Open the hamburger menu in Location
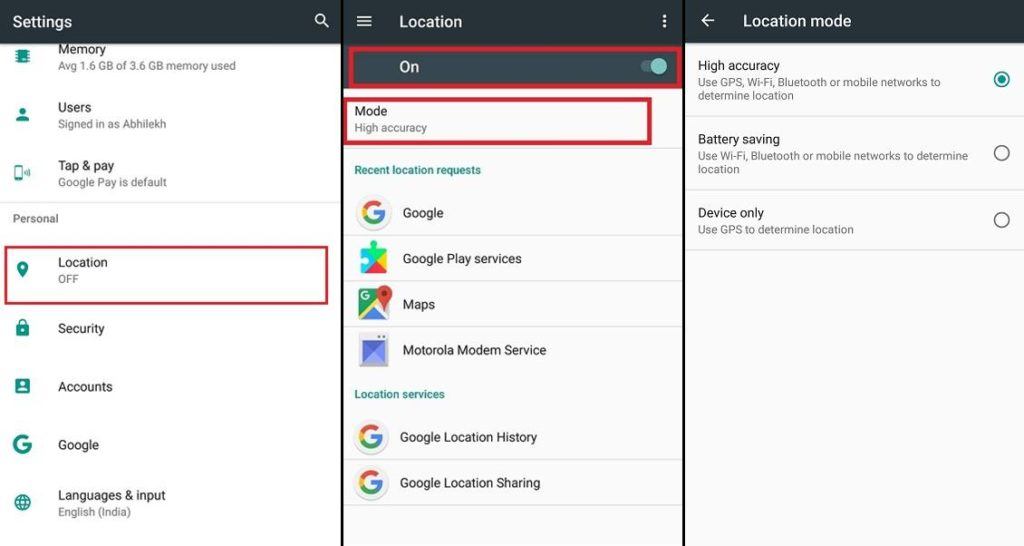Image resolution: width=1024 pixels, height=546 pixels. tap(364, 21)
